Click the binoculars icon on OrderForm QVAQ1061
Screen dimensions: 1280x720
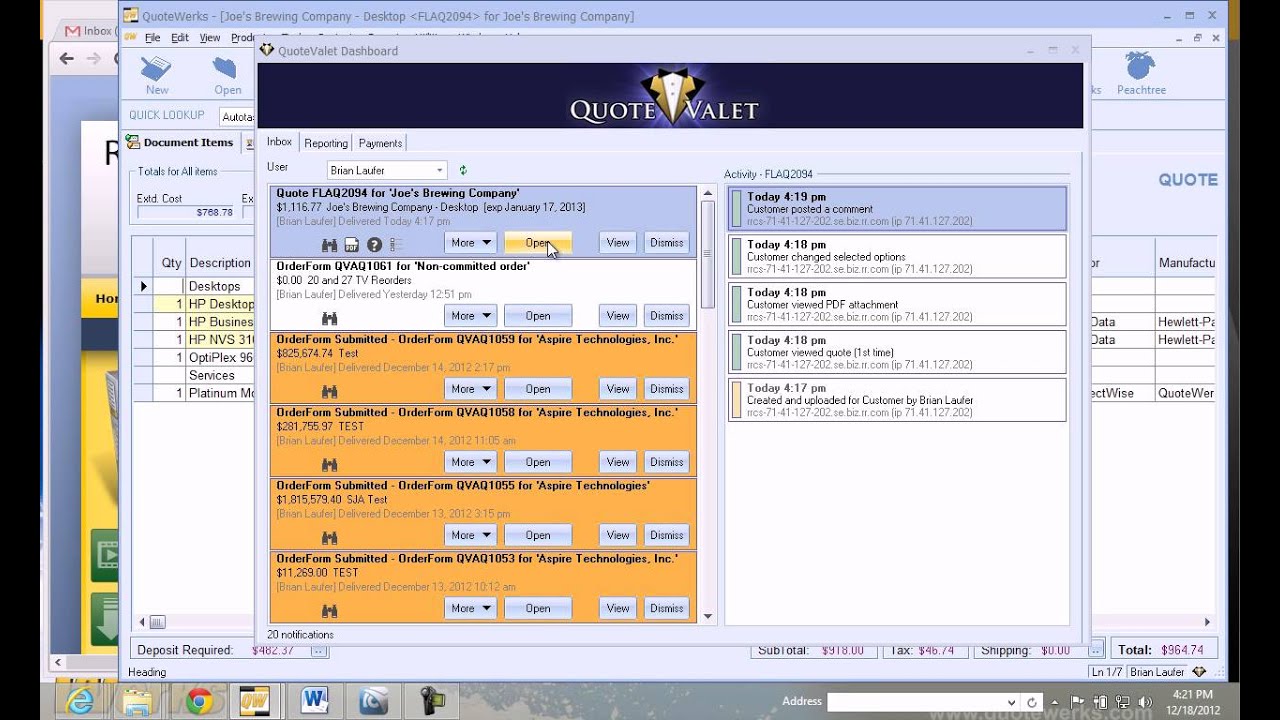329,318
